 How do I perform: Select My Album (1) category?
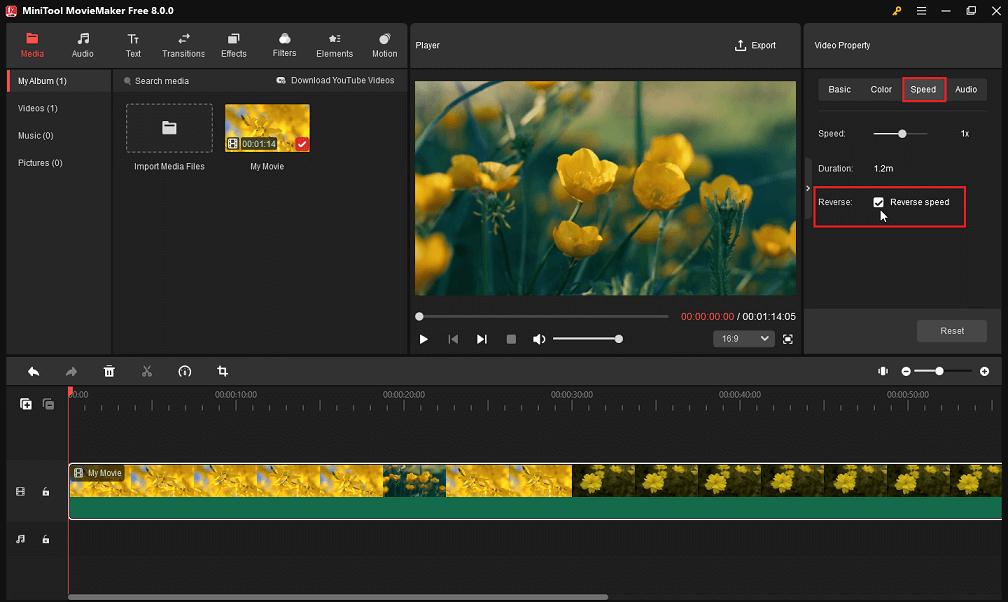point(59,81)
